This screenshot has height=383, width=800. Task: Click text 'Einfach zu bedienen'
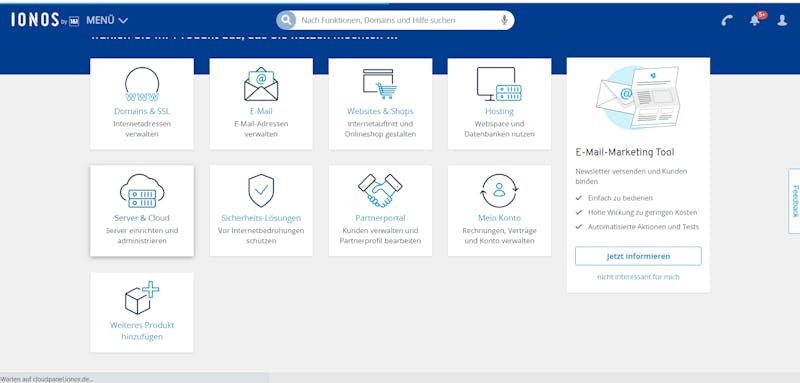pos(620,198)
